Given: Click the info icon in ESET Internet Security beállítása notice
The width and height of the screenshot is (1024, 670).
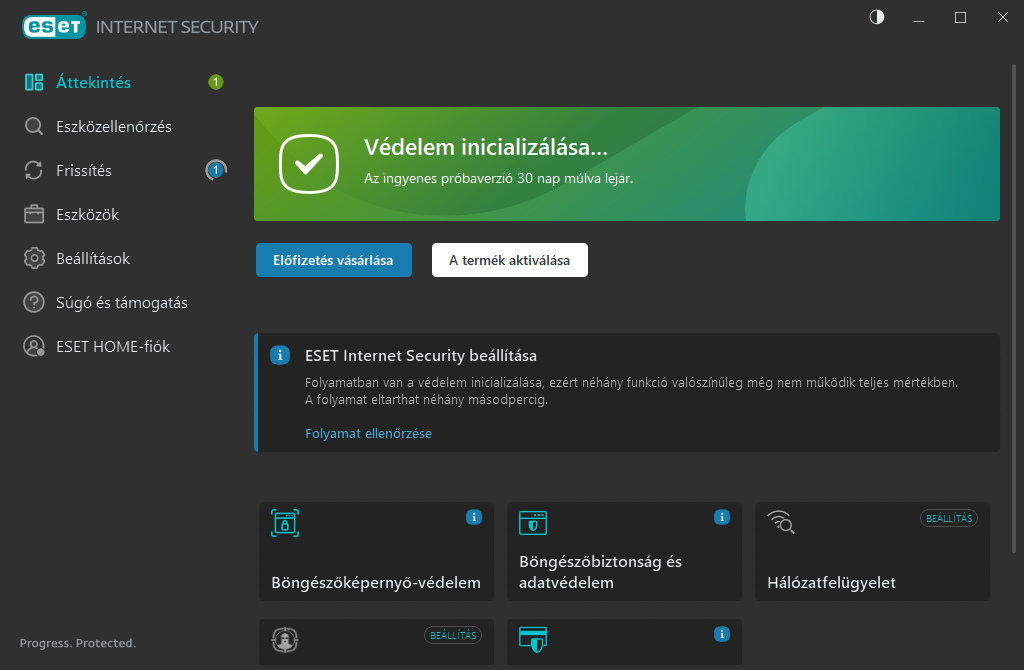Looking at the screenshot, I should [x=280, y=355].
